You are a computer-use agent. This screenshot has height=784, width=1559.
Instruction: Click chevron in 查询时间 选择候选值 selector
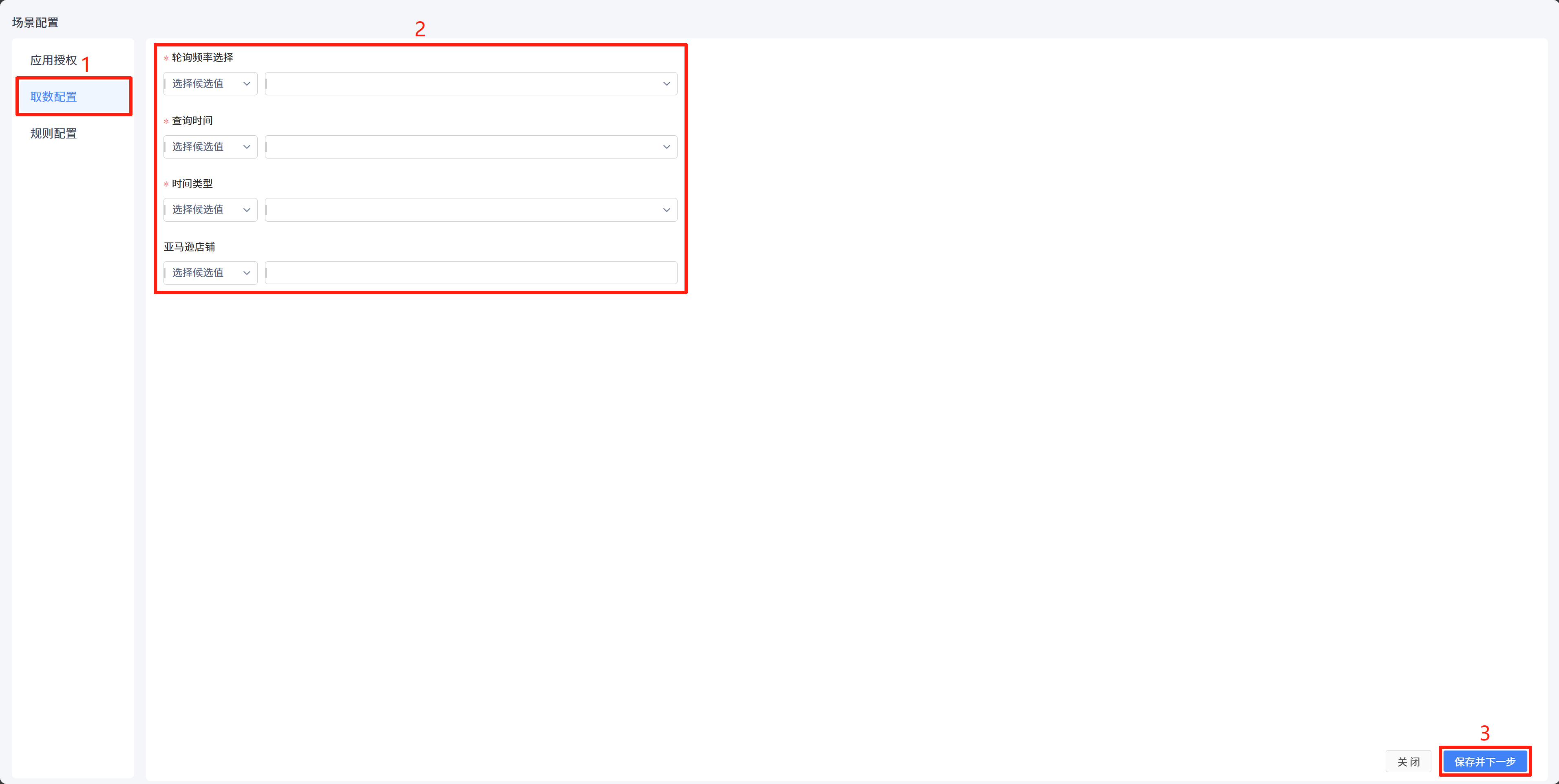point(246,147)
